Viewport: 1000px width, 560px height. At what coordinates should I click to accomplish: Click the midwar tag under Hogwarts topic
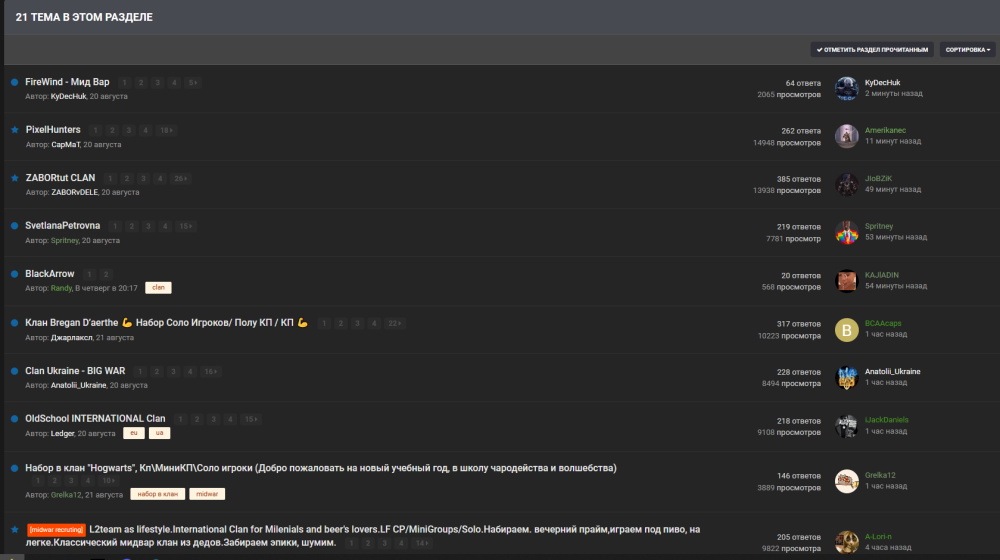point(207,494)
